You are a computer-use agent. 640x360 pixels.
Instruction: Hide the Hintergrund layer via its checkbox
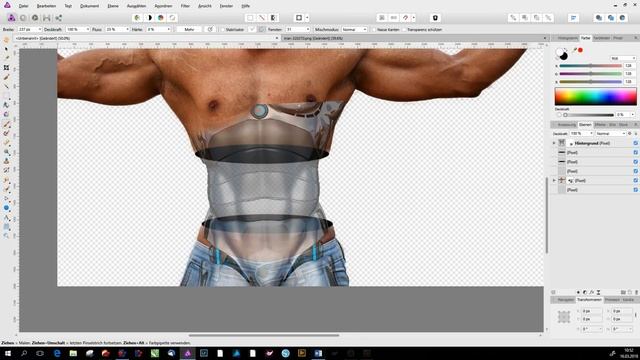[636, 143]
